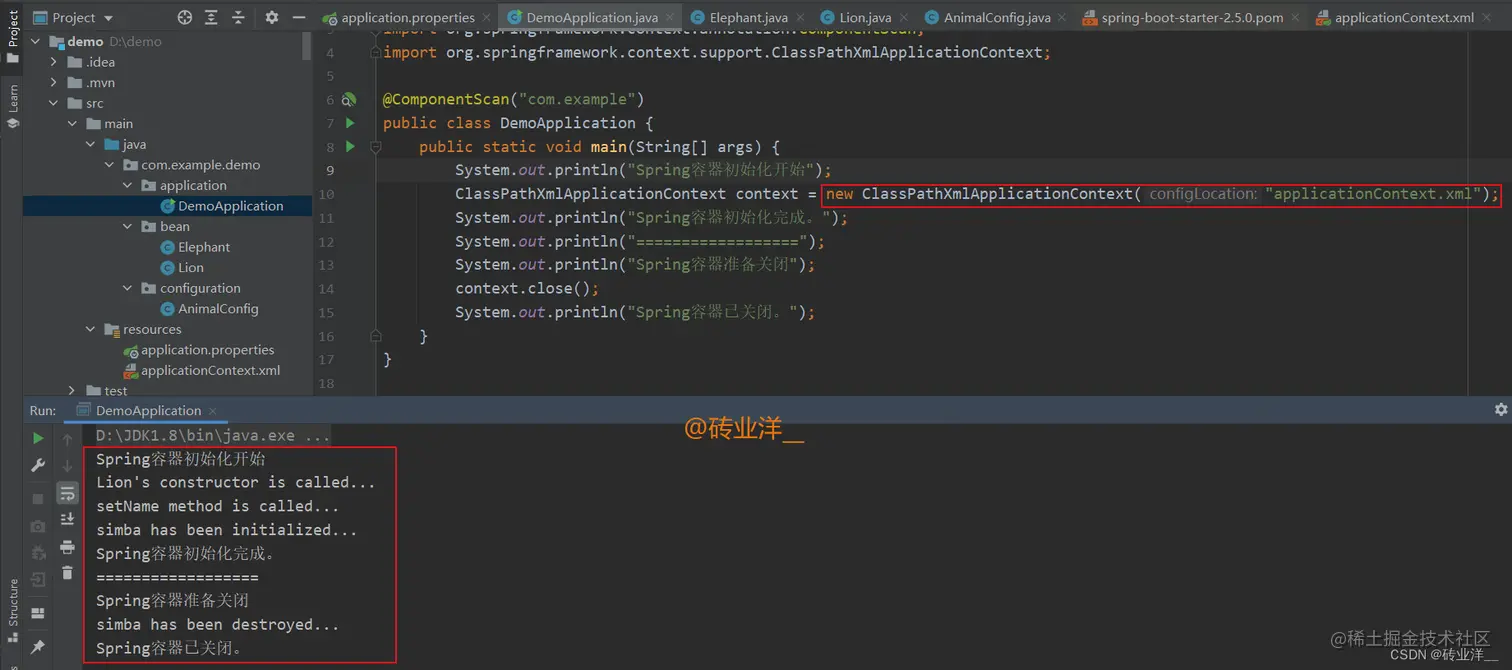Hide the Project panel with minus icon

[x=300, y=17]
